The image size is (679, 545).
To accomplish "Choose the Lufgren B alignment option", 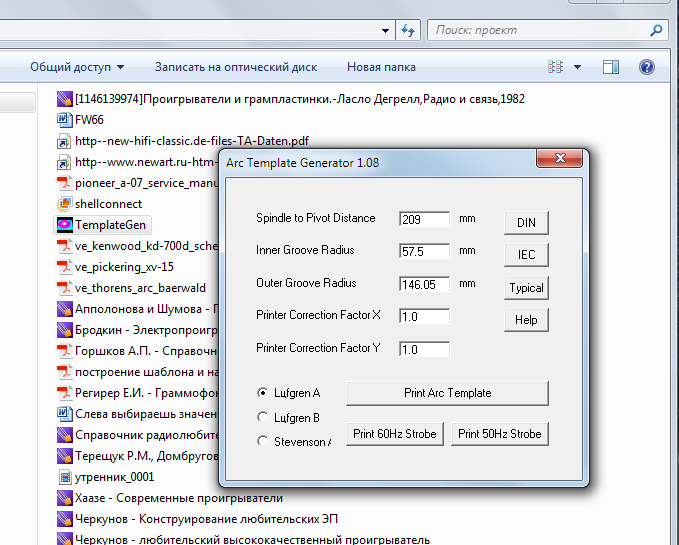I will pos(263,417).
